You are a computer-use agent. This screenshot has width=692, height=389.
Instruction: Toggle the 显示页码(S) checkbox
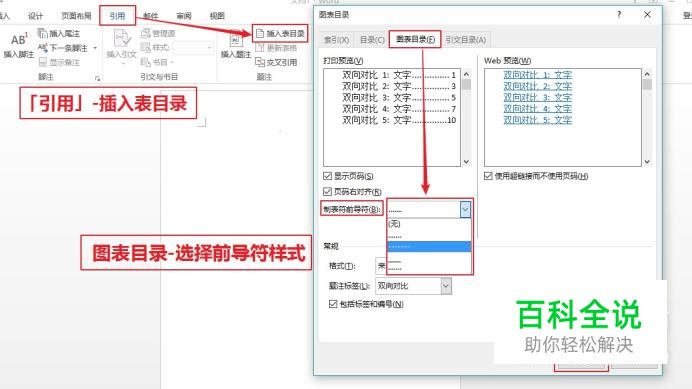[x=327, y=176]
